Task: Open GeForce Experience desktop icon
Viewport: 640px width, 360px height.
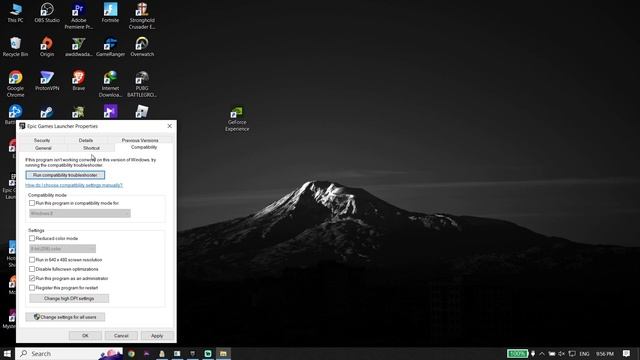Action: pos(237,119)
